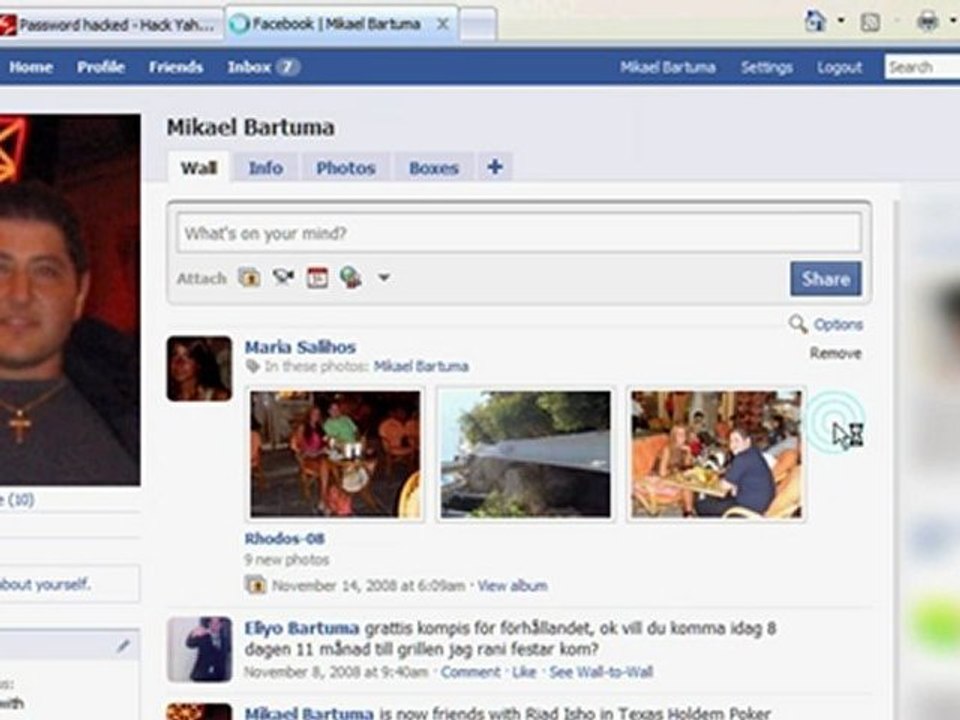Click Mikael Bartuma link in friends story
The height and width of the screenshot is (720, 960).
point(309,713)
